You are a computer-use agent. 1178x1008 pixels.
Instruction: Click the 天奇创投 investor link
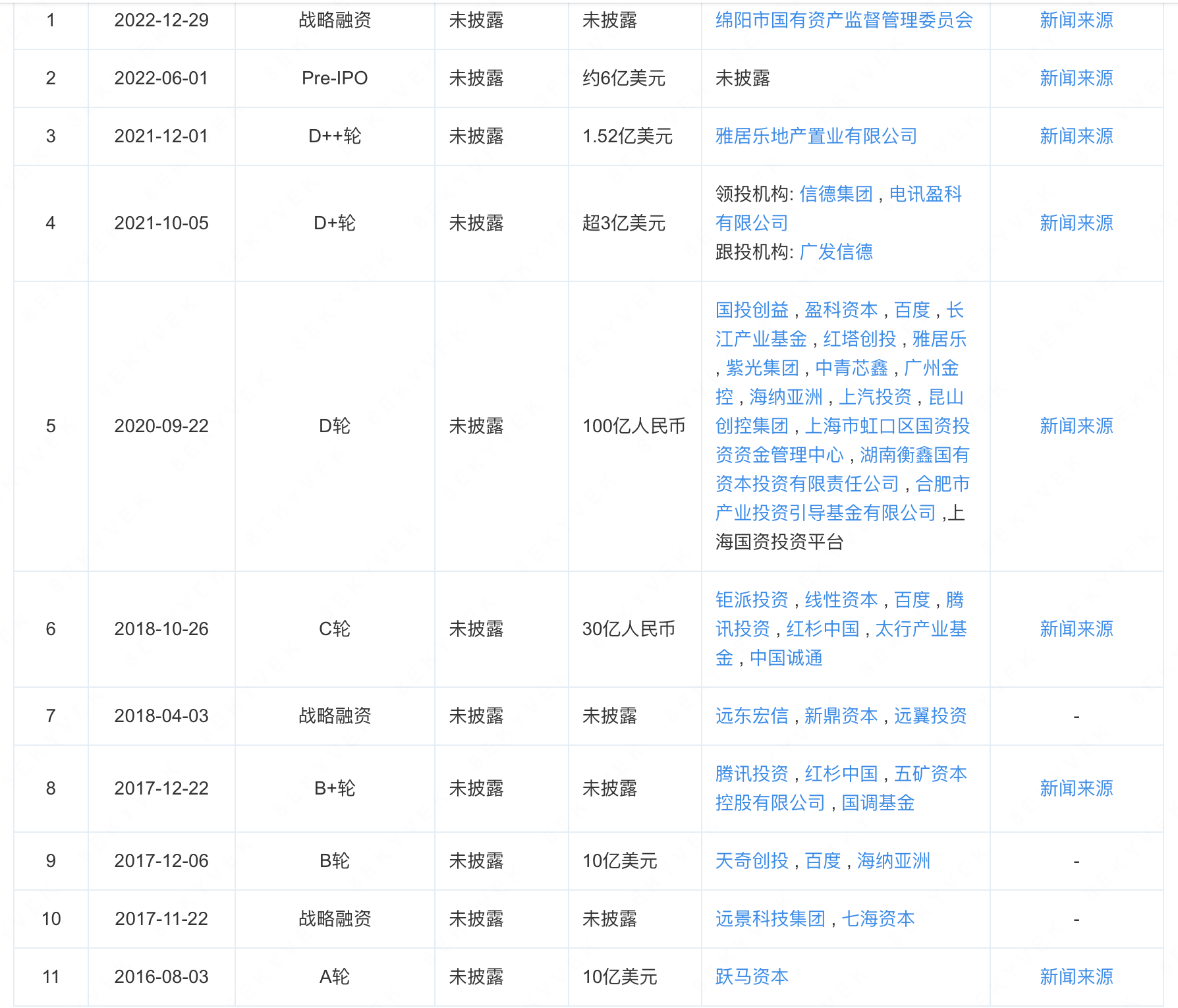(x=752, y=861)
